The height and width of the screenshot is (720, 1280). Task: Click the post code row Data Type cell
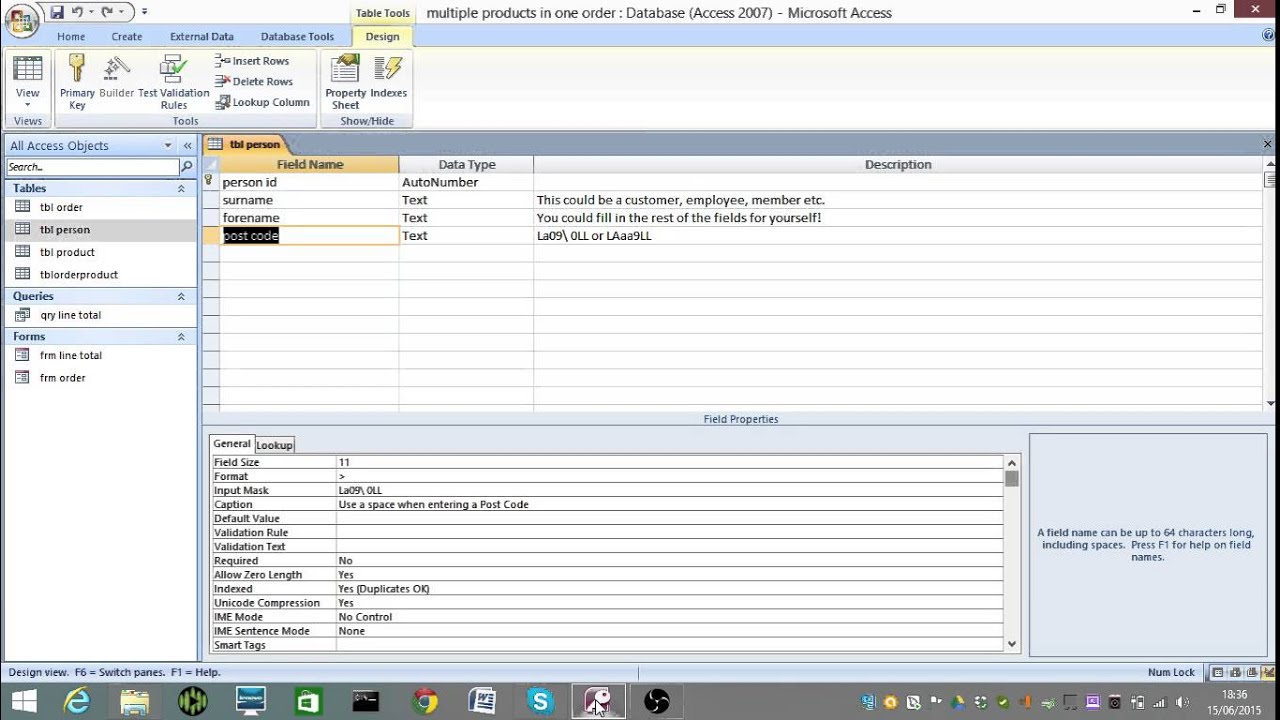tap(466, 236)
